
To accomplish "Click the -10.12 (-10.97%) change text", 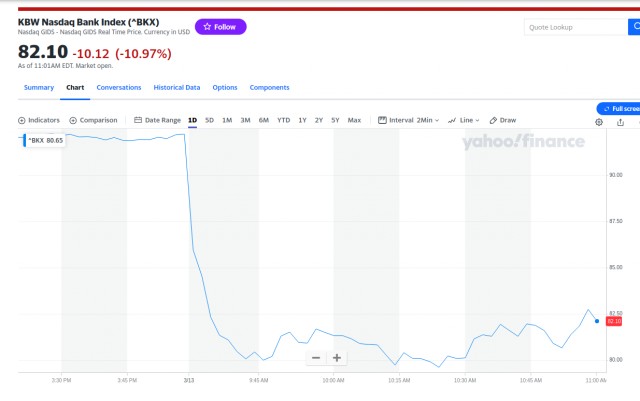I will [x=122, y=53].
